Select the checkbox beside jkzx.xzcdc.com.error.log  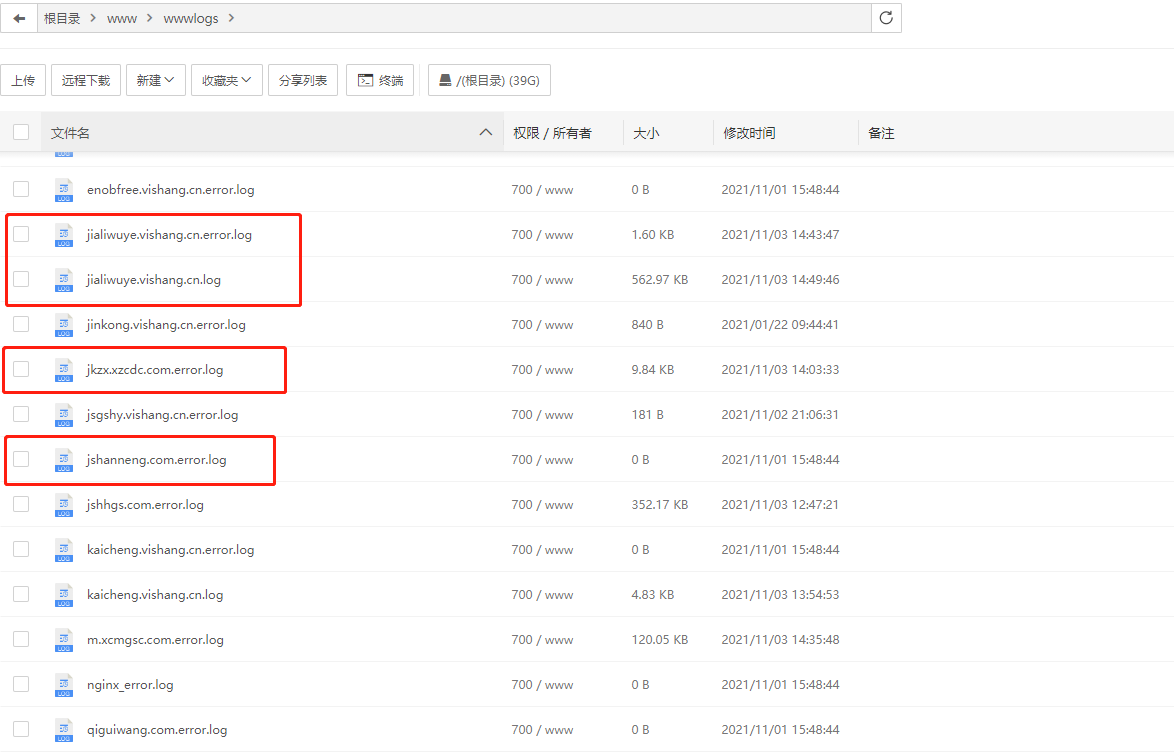(21, 369)
